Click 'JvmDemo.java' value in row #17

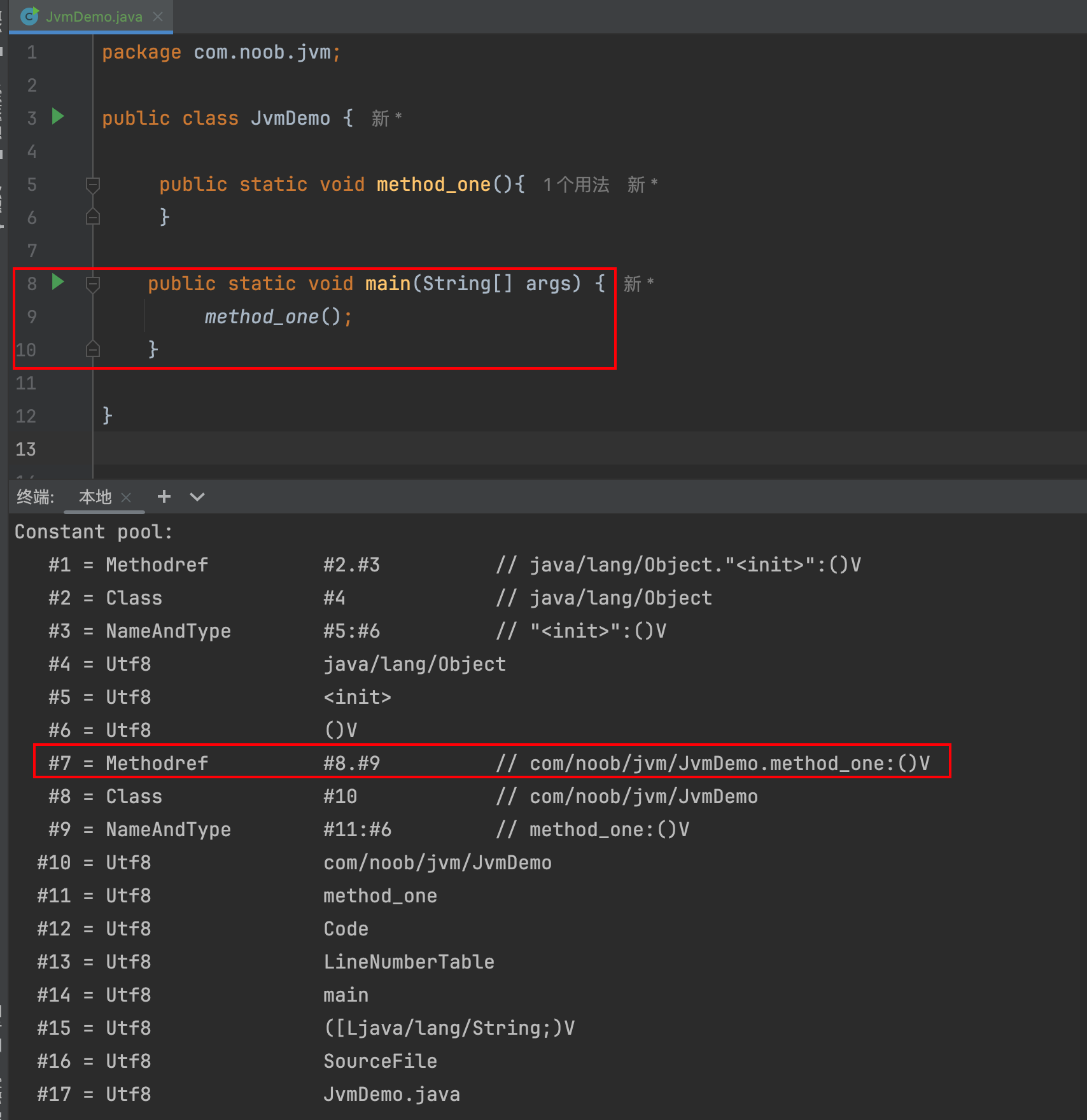point(391,1095)
